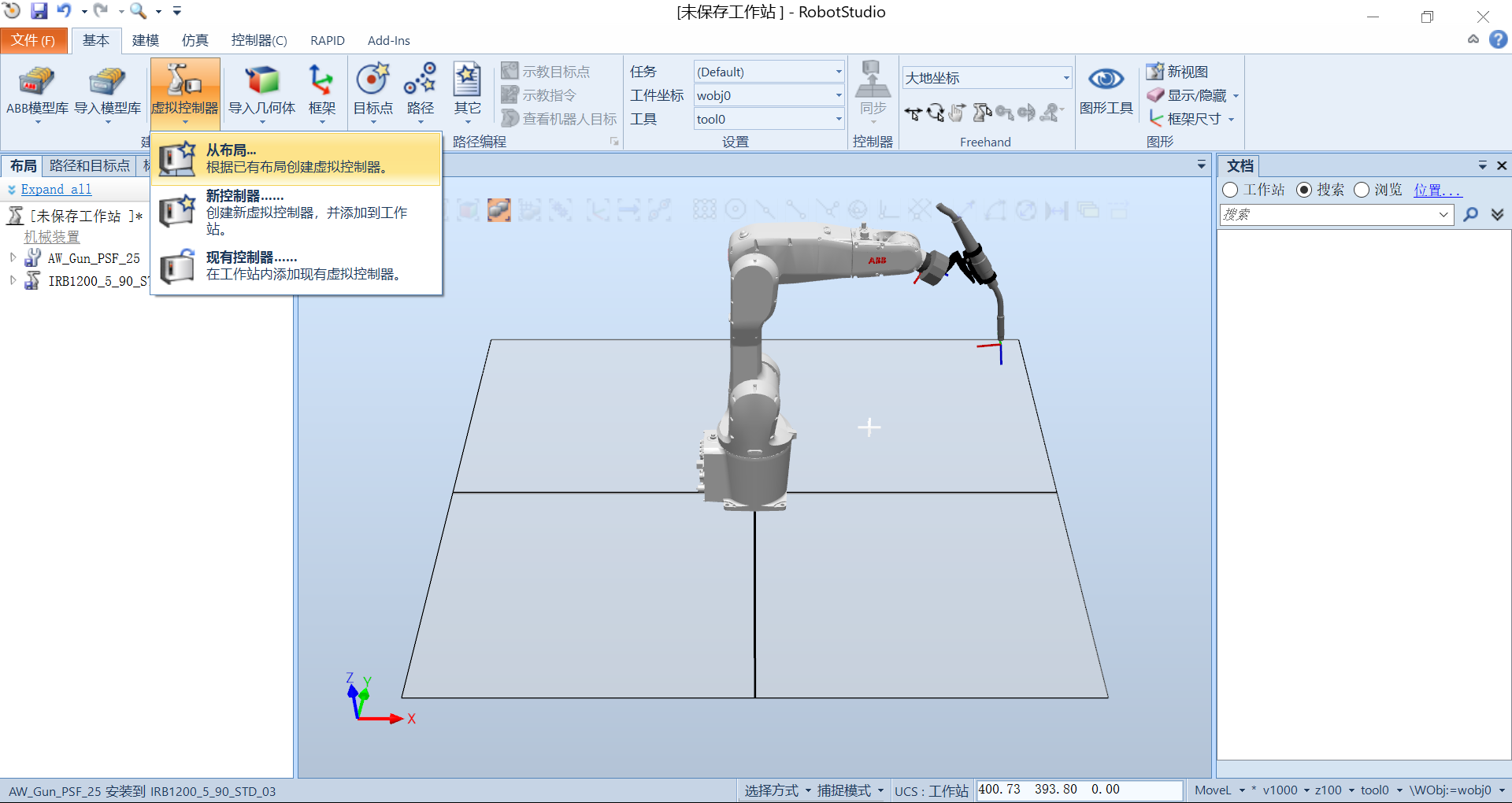Switch to the Add-Ins ribbon tab
This screenshot has width=1512, height=803.
coord(389,40)
